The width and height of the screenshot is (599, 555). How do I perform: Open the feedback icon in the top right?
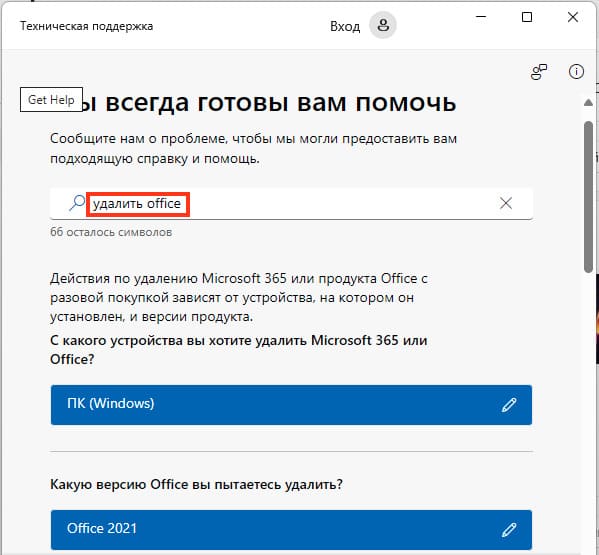click(x=539, y=72)
